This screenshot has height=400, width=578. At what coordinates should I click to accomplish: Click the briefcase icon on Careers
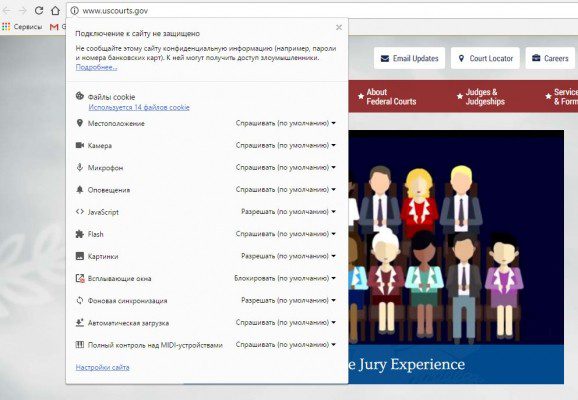[536, 58]
